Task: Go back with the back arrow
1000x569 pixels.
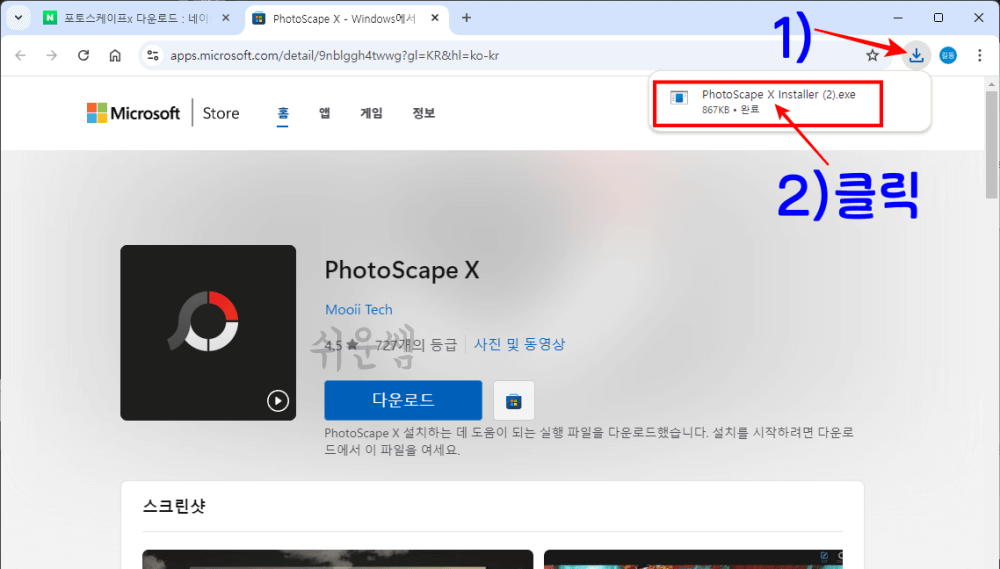Action: pyautogui.click(x=20, y=55)
